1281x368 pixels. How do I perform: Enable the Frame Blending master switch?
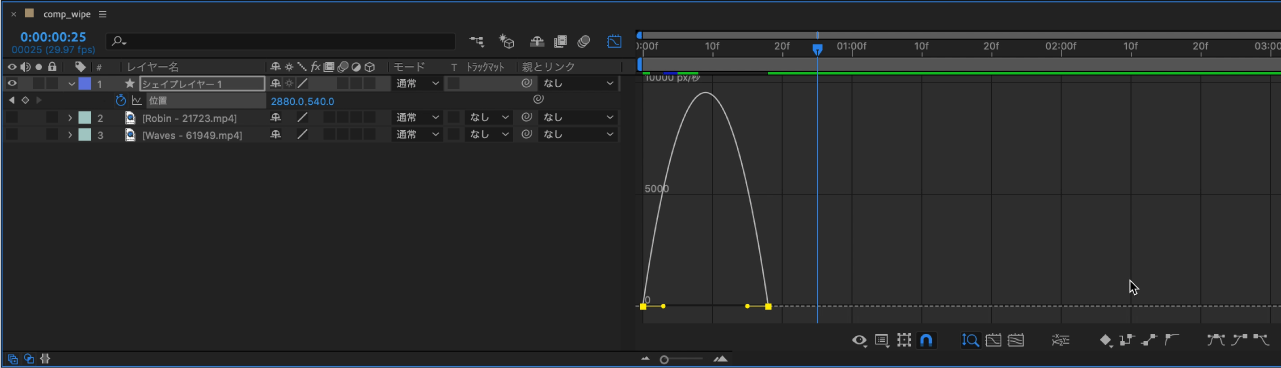tap(560, 41)
